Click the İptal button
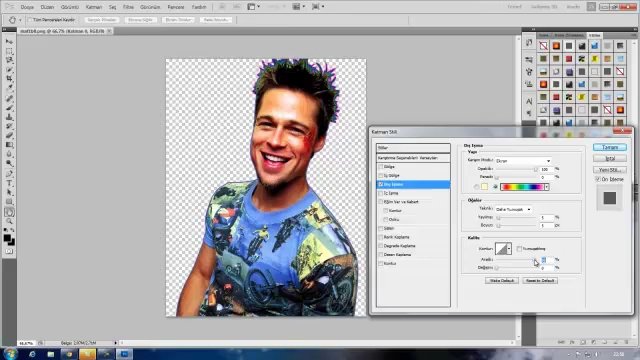The width and height of the screenshot is (640, 360). (x=610, y=158)
